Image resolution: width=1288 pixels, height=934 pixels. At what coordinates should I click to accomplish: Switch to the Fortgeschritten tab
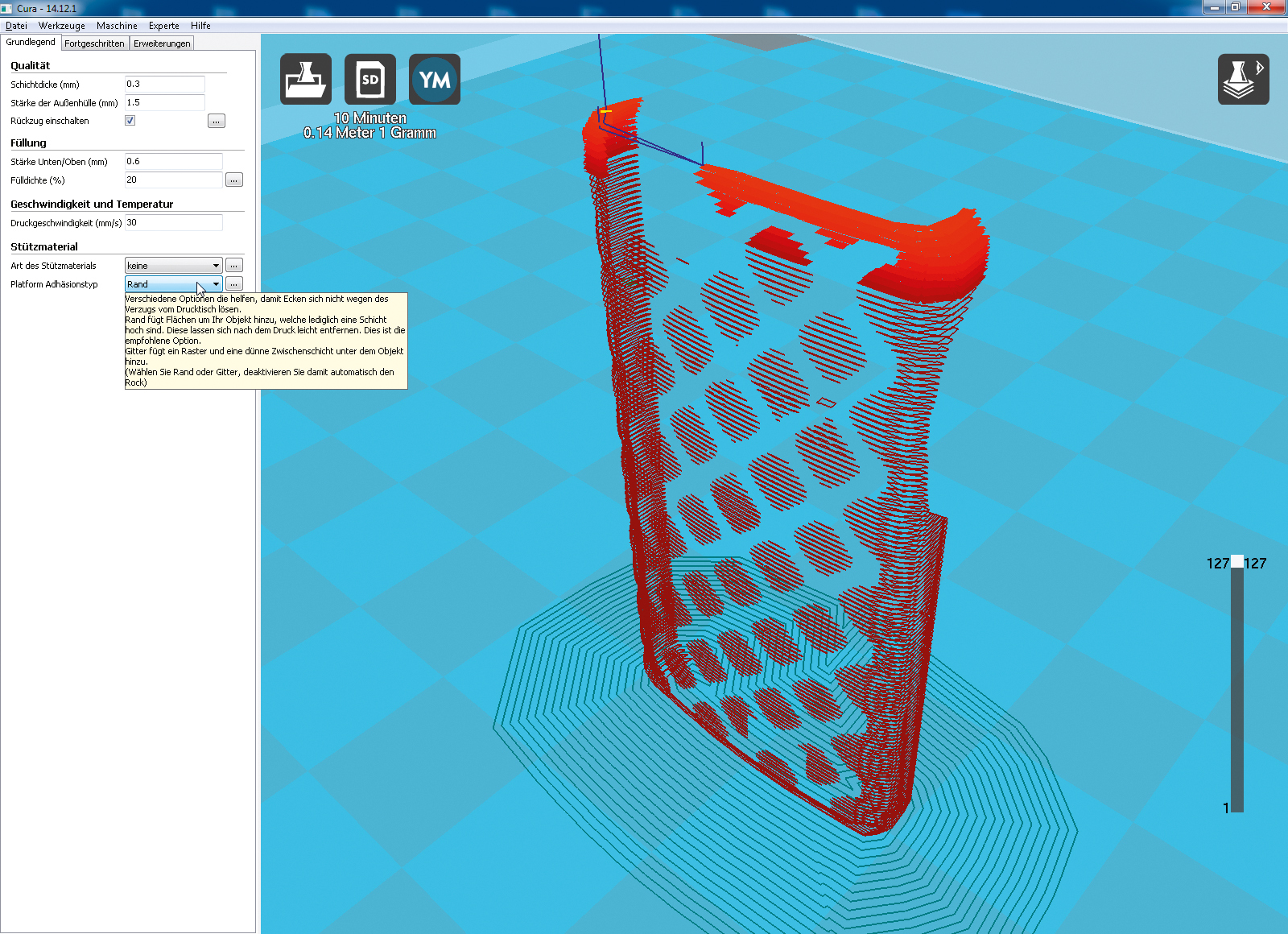[94, 43]
